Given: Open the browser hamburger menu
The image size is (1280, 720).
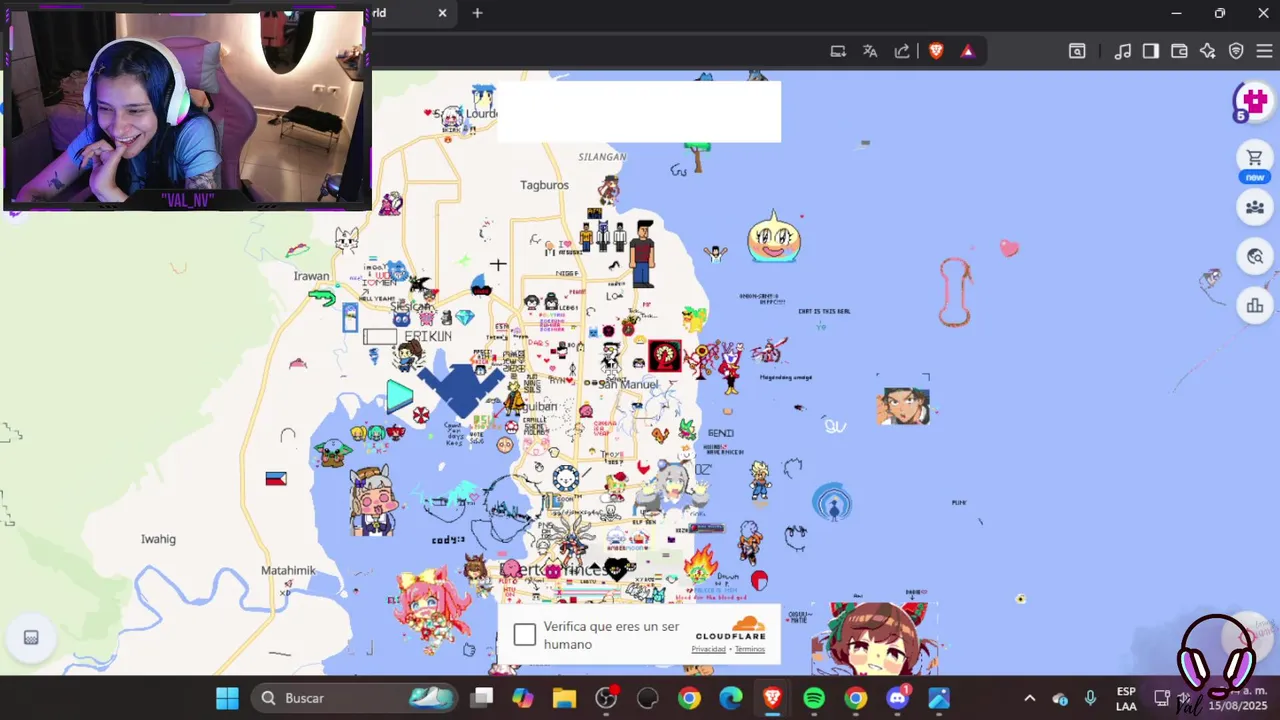Looking at the screenshot, I should pos(1264,51).
